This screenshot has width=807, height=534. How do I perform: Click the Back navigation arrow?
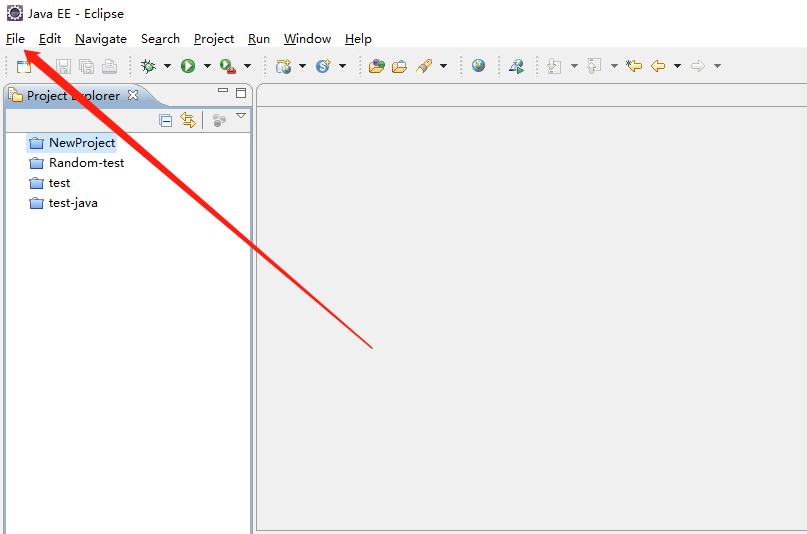click(x=658, y=66)
